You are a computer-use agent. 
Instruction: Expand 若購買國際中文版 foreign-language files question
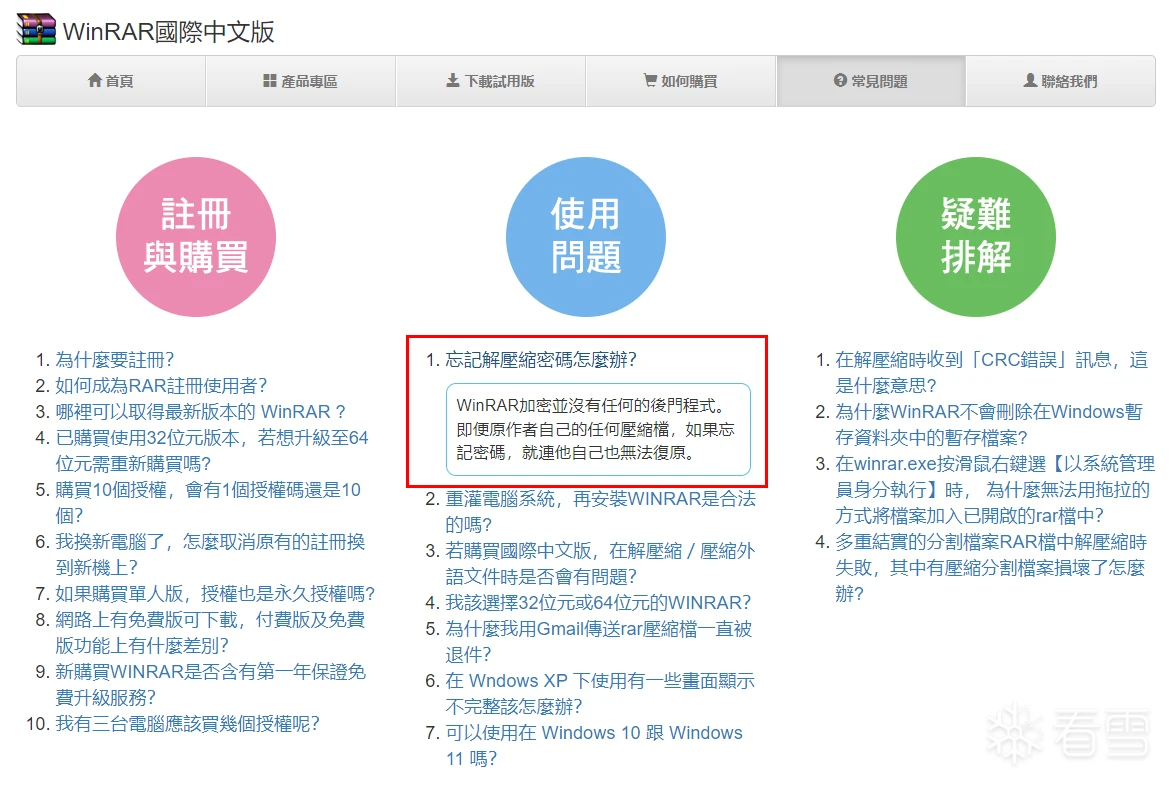(600, 563)
